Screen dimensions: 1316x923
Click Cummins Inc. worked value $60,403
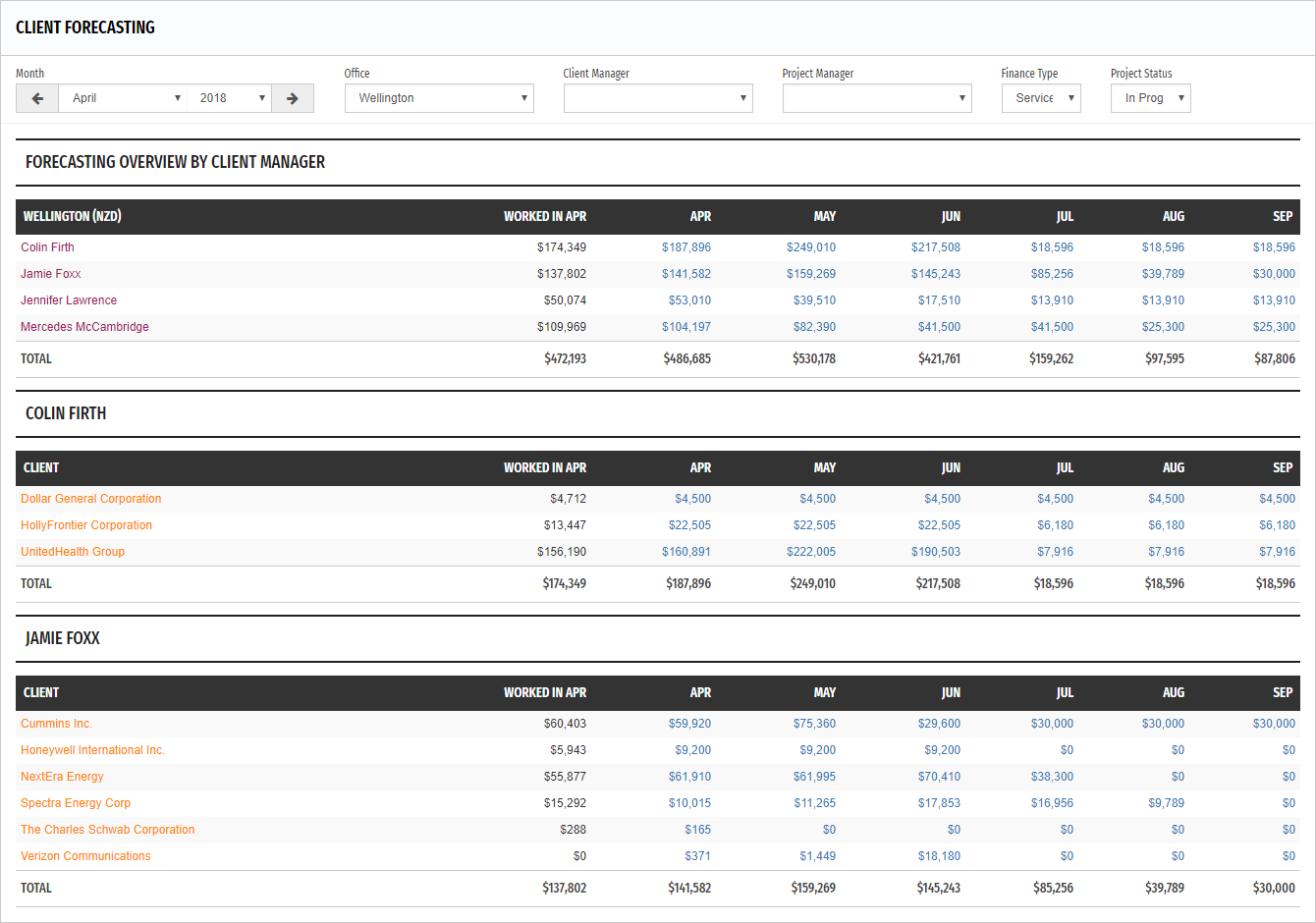click(x=565, y=724)
